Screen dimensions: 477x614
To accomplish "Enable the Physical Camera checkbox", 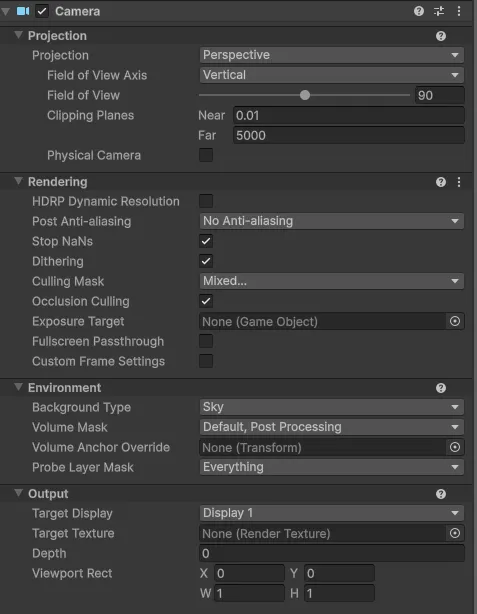I will point(206,155).
